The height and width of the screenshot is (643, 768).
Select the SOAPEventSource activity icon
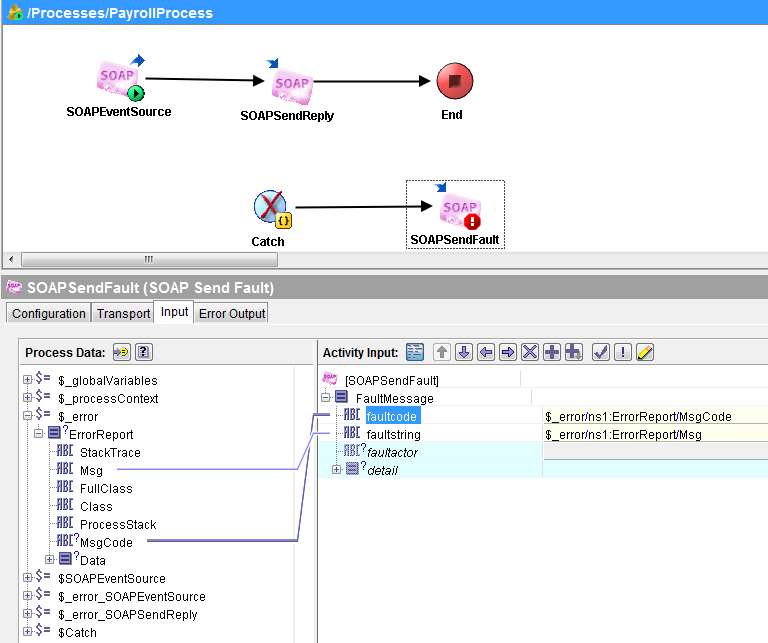[120, 78]
